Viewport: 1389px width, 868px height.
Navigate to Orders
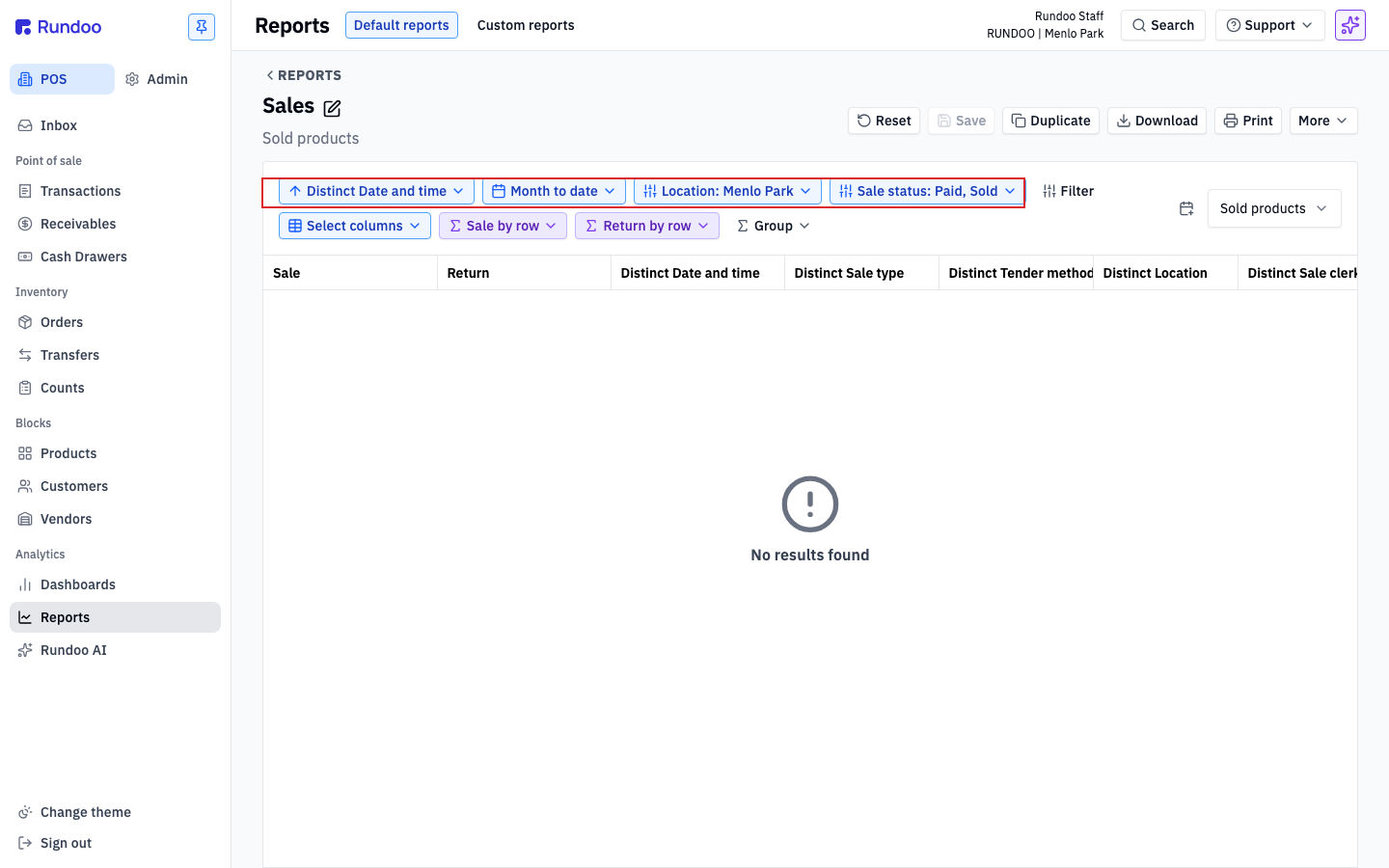115,322
